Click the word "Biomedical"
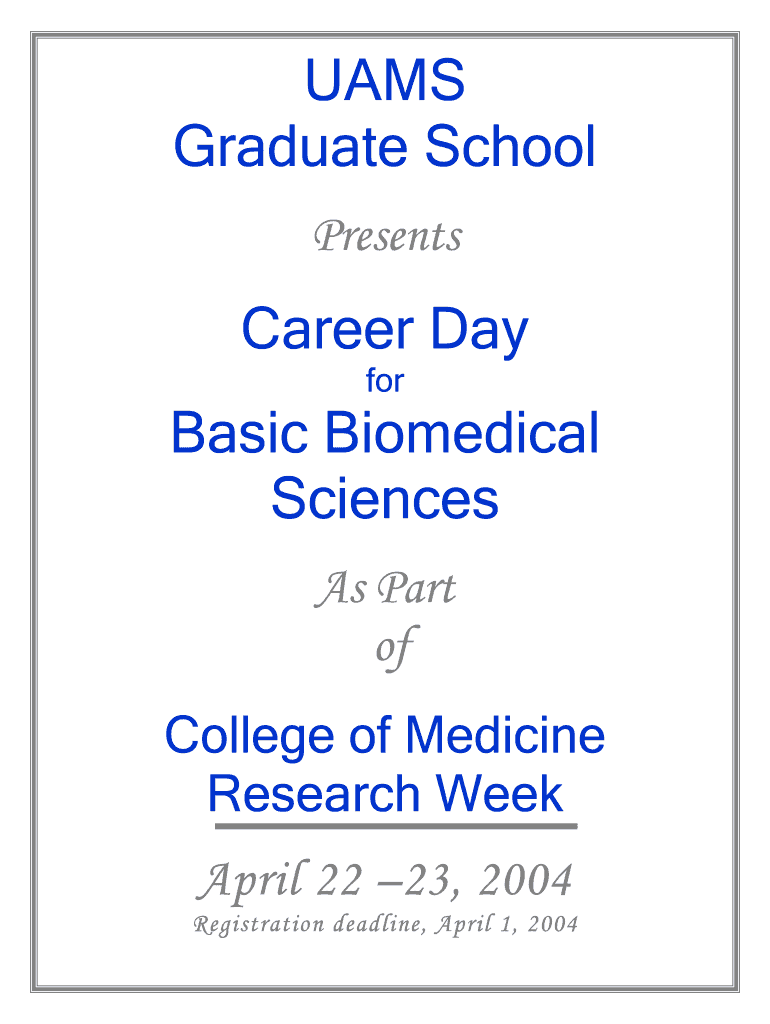This screenshot has height=1024, width=770. pos(451,434)
